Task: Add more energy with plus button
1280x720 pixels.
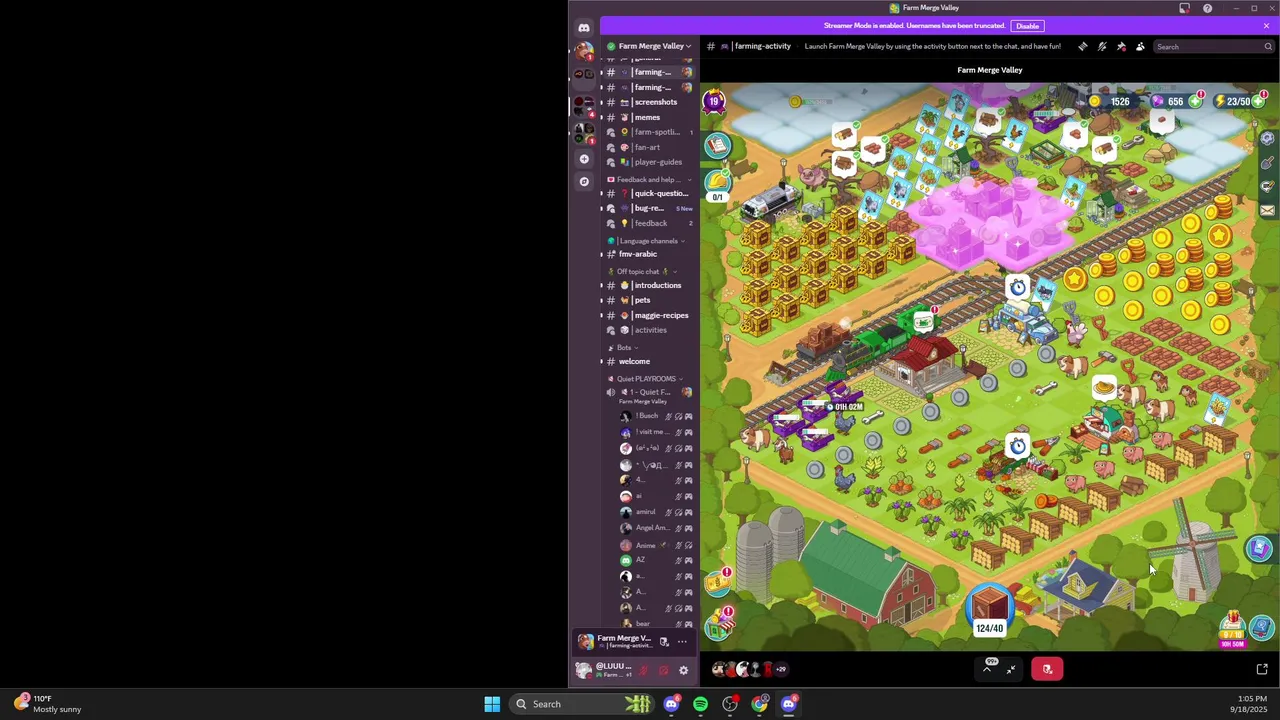Action: pyautogui.click(x=1259, y=102)
